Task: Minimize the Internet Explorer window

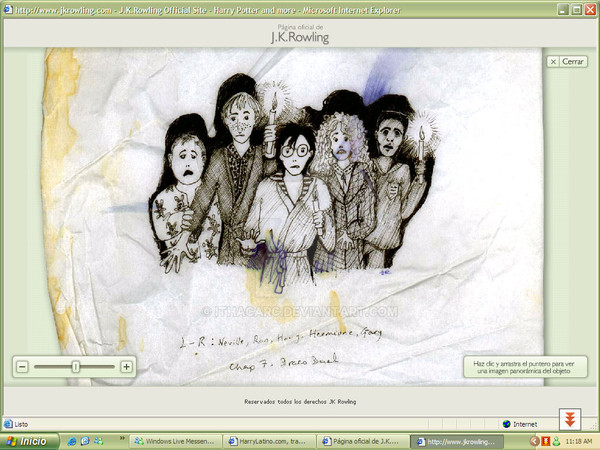Action: [562, 10]
